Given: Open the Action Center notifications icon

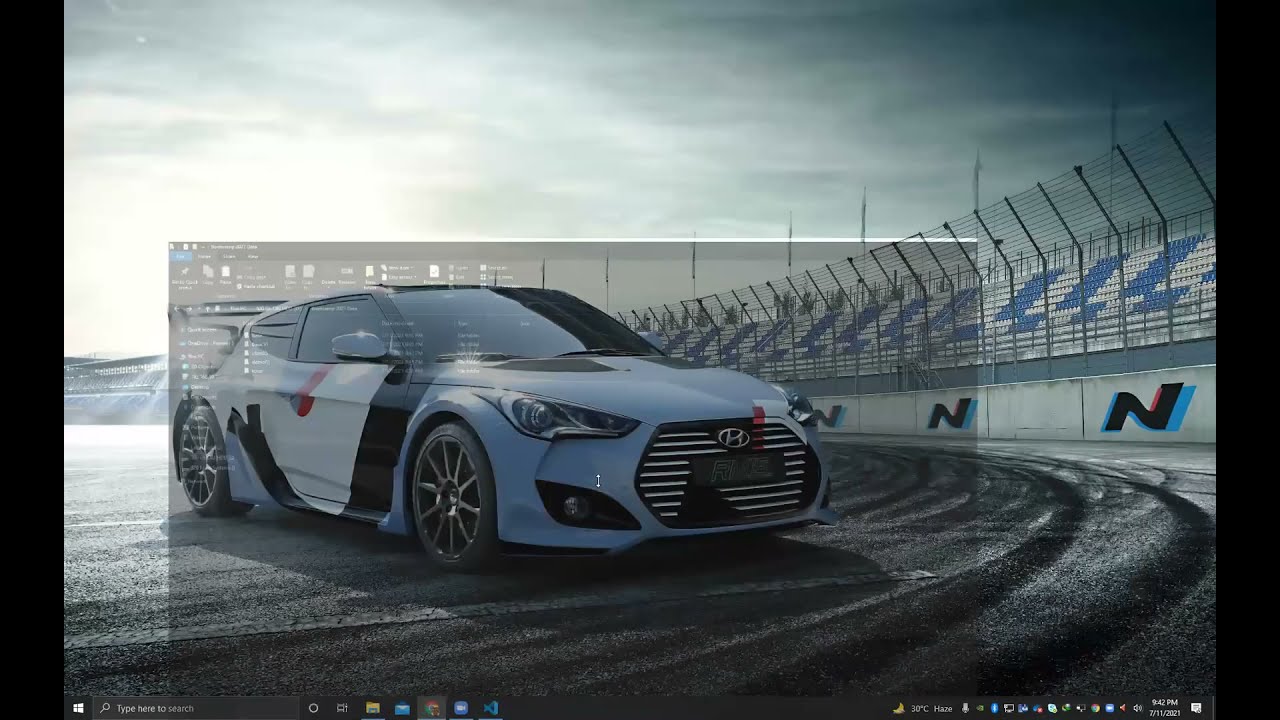Looking at the screenshot, I should pyautogui.click(x=1196, y=708).
